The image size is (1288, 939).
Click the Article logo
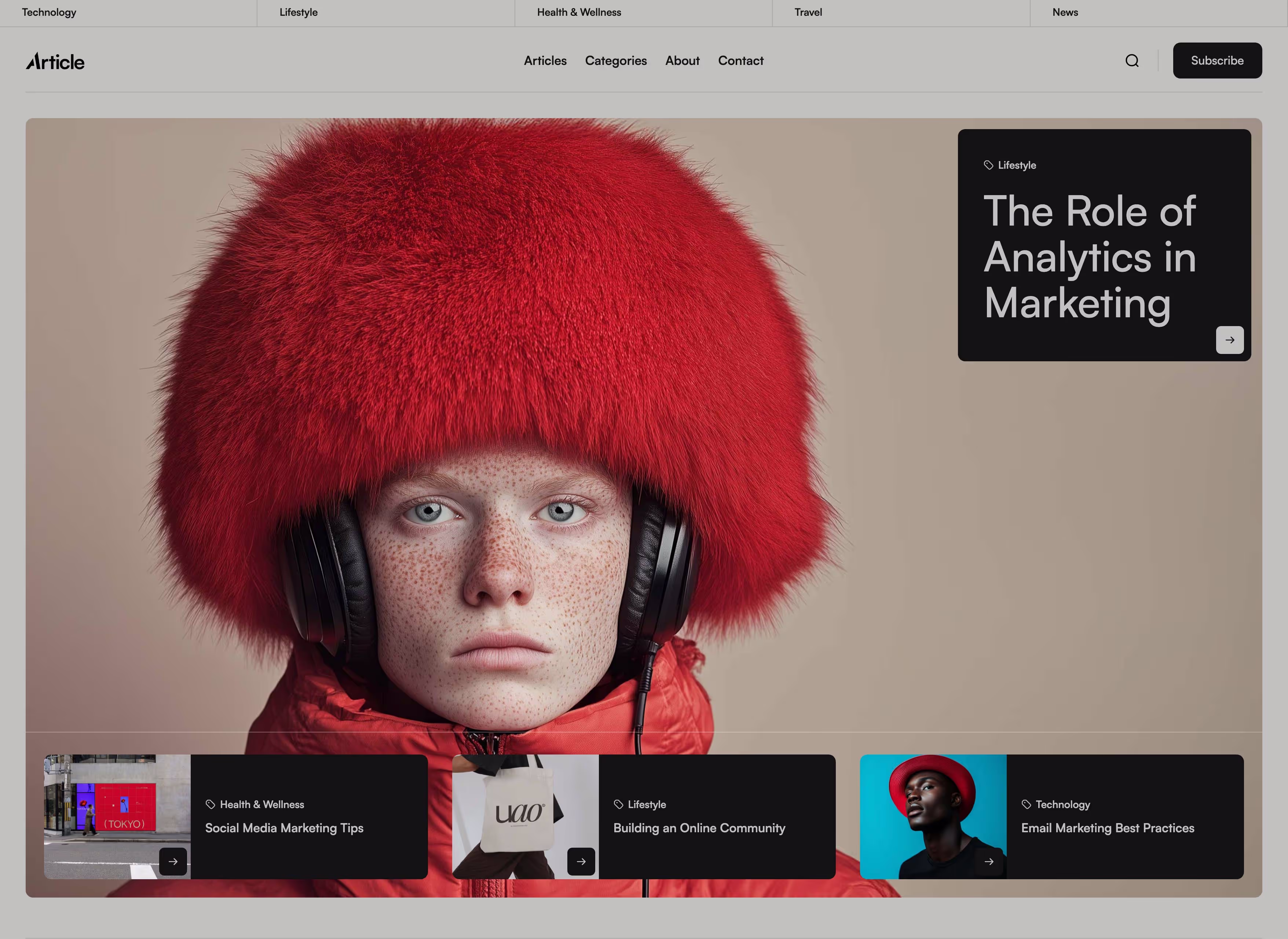coord(55,61)
